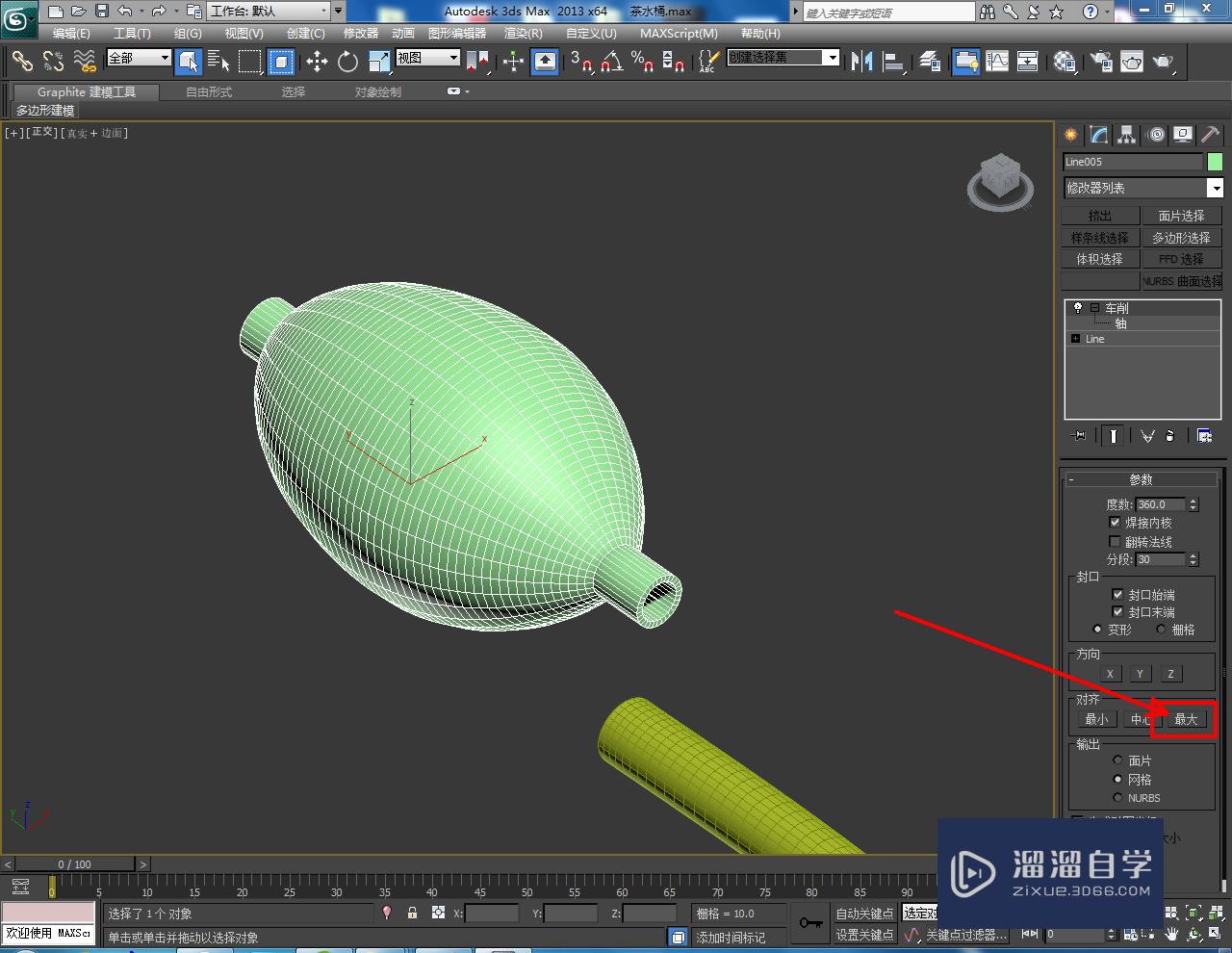Switch to the 自由形式 ribbon tab
Image resolution: width=1232 pixels, height=953 pixels.
(209, 91)
